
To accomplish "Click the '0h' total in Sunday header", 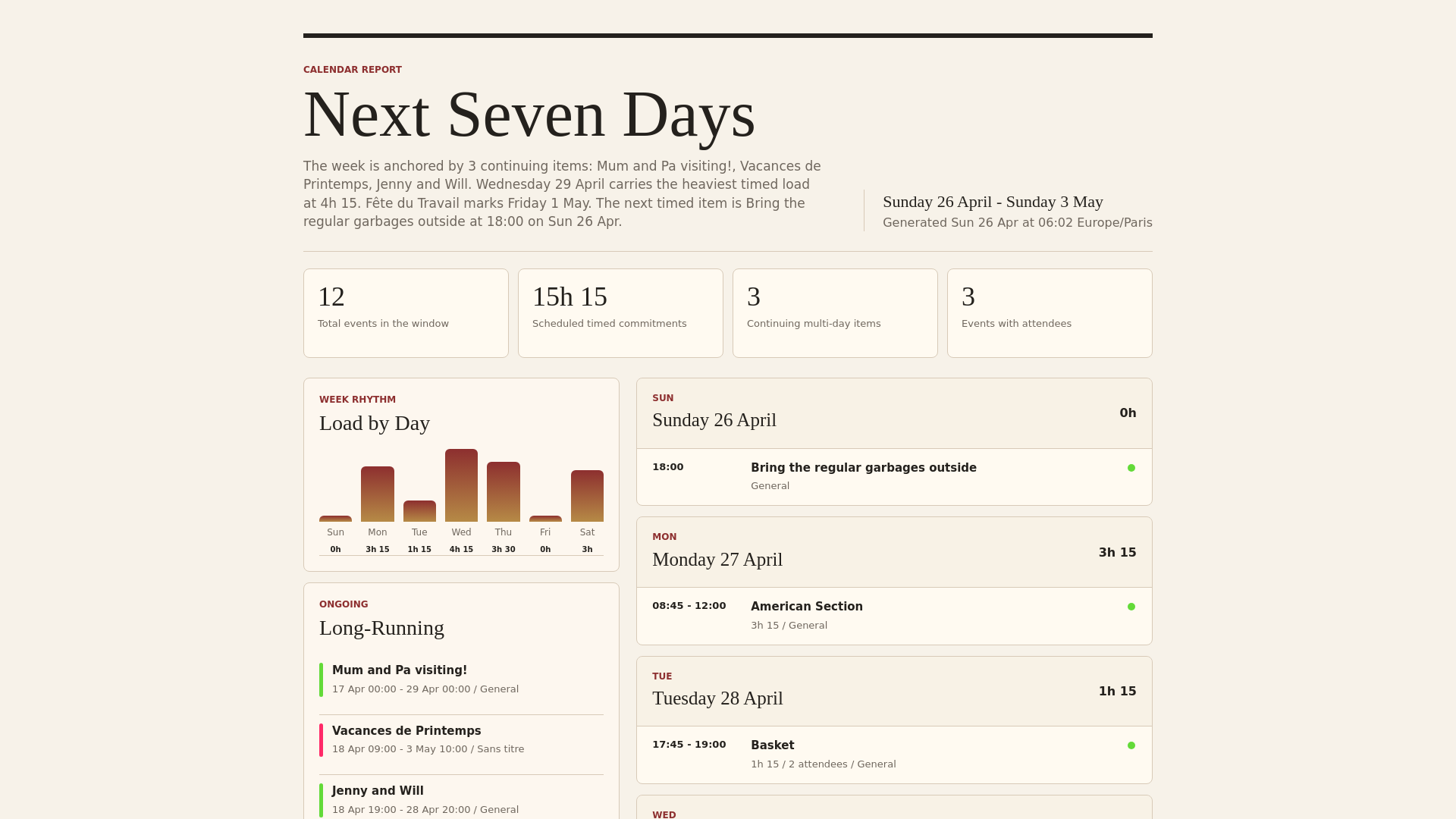I will (x=1128, y=413).
